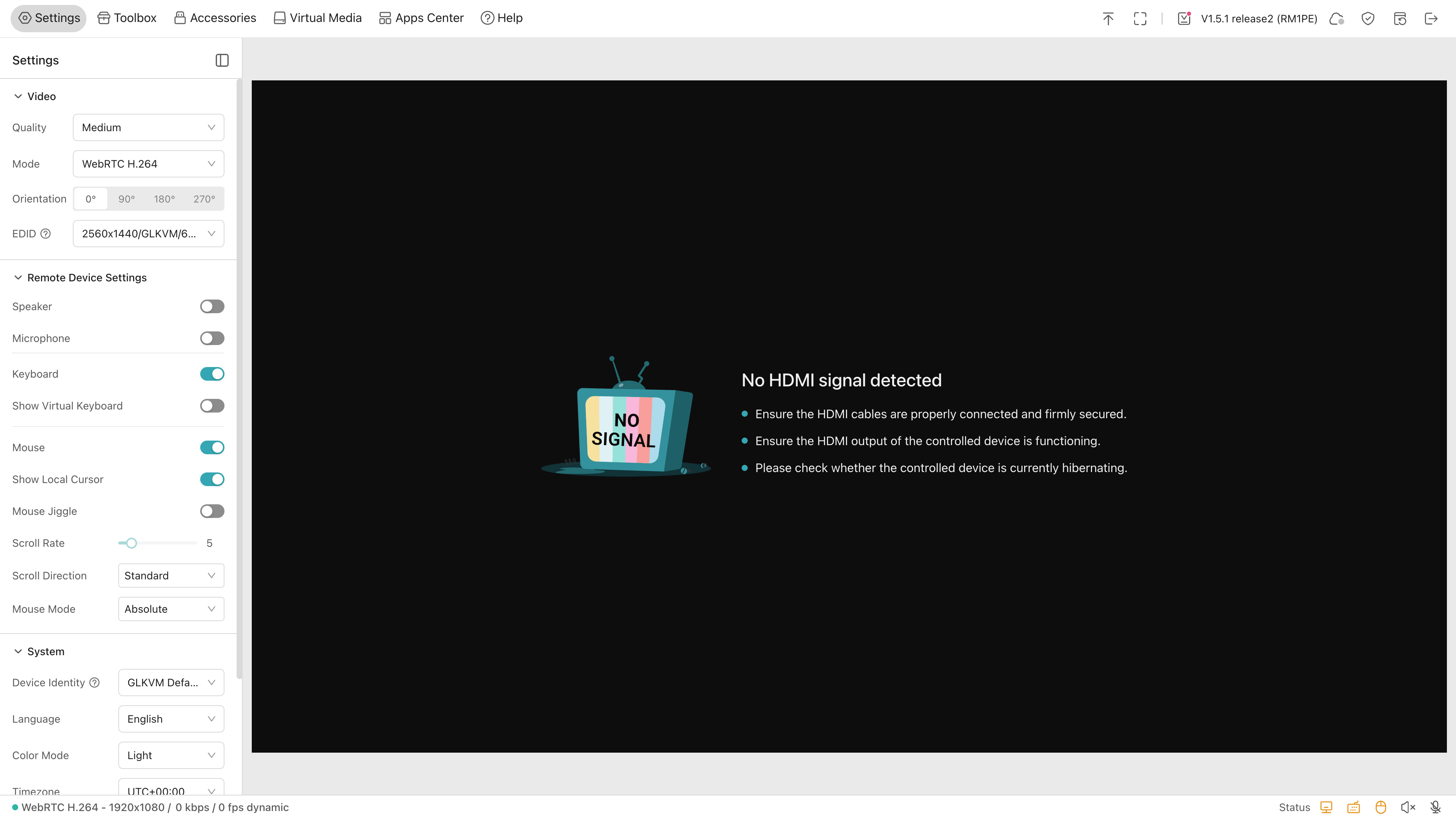Open the Mouse Mode Absolute dropdown
Viewport: 1456px width, 819px height.
(x=171, y=609)
